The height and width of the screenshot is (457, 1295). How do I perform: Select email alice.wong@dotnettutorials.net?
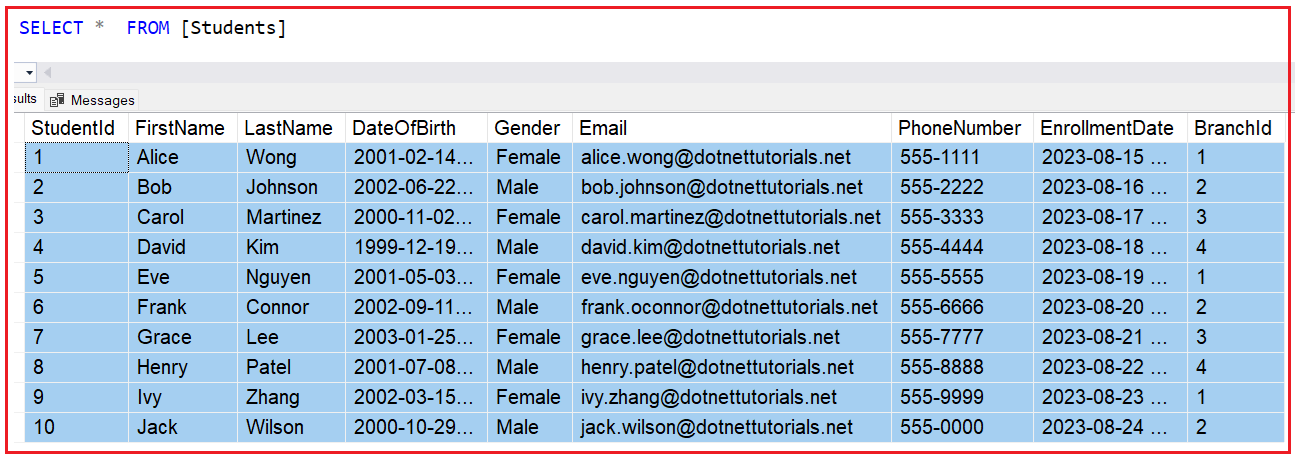pyautogui.click(x=732, y=157)
